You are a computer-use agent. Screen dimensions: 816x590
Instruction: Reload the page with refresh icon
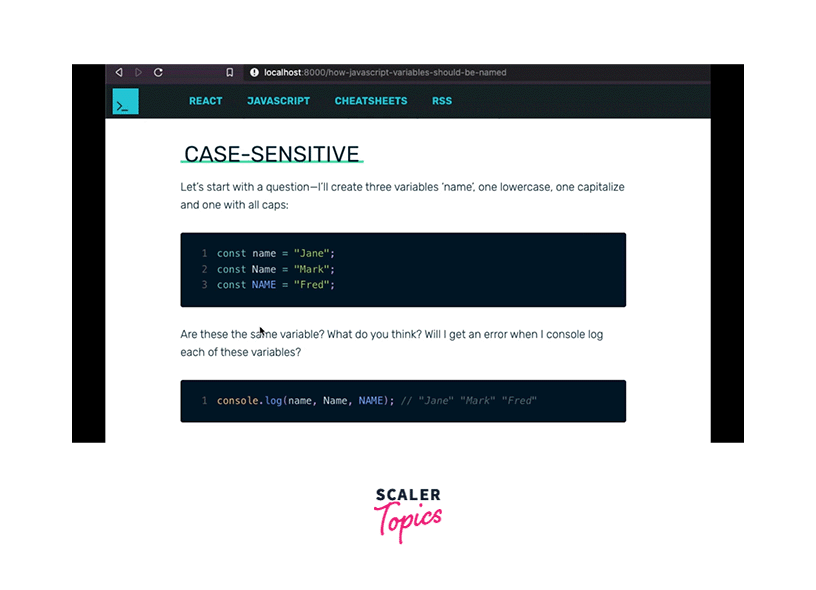pos(158,73)
